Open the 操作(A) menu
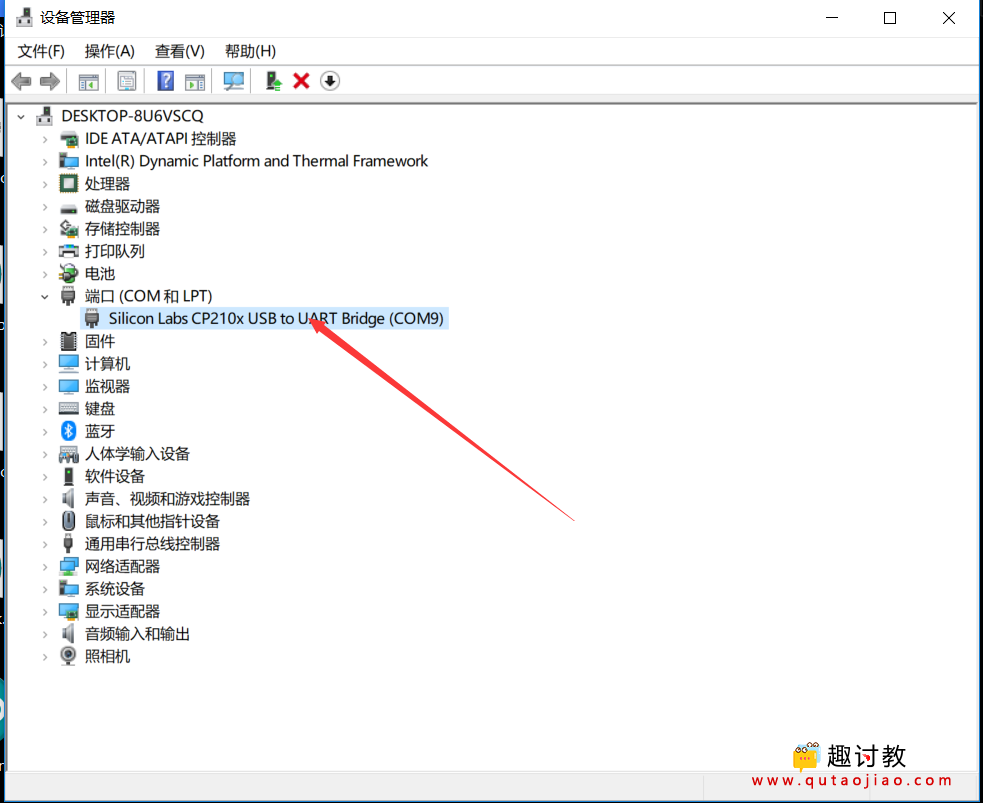983x803 pixels. click(109, 51)
